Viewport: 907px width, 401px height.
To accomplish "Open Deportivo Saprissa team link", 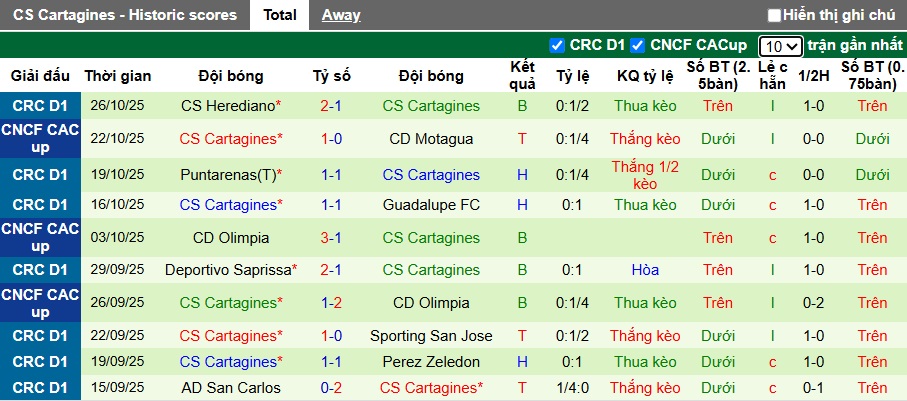I will 227,270.
